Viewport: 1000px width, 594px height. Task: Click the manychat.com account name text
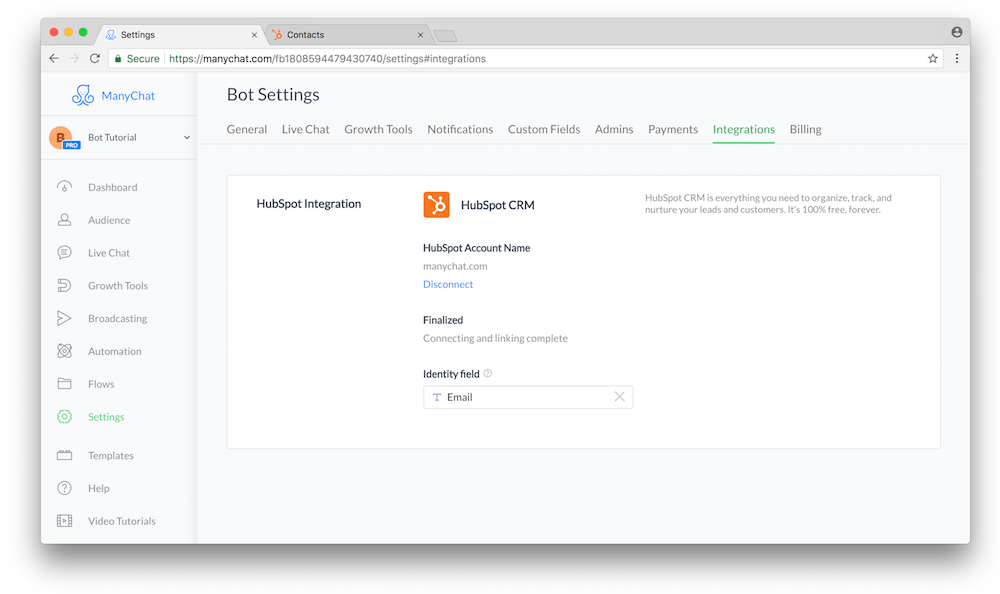click(455, 266)
